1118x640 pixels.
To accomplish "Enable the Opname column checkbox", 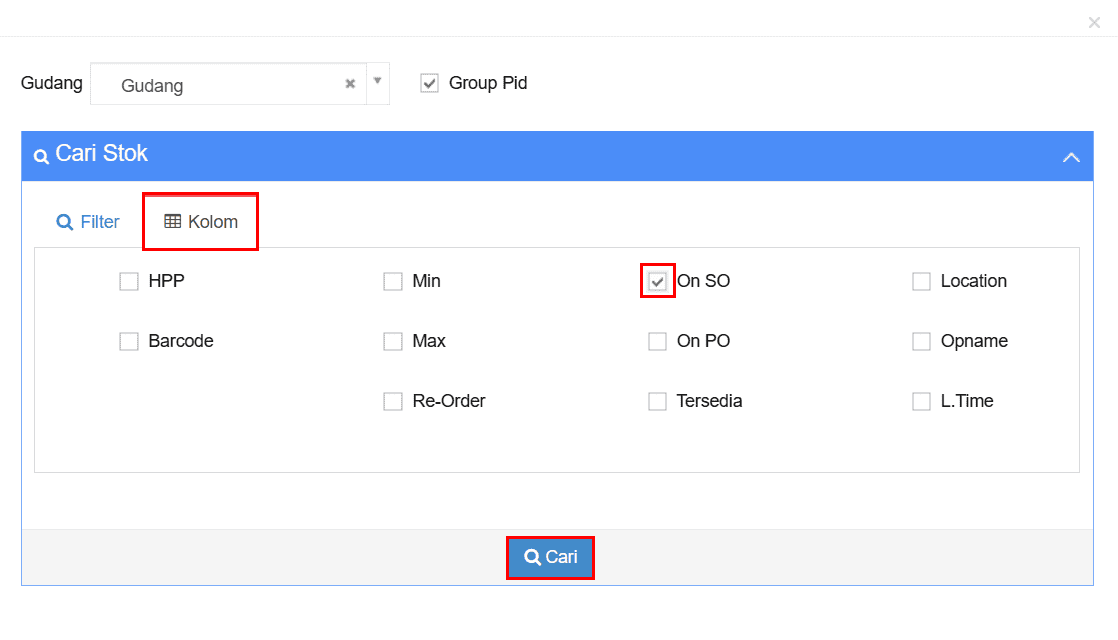I will click(921, 341).
